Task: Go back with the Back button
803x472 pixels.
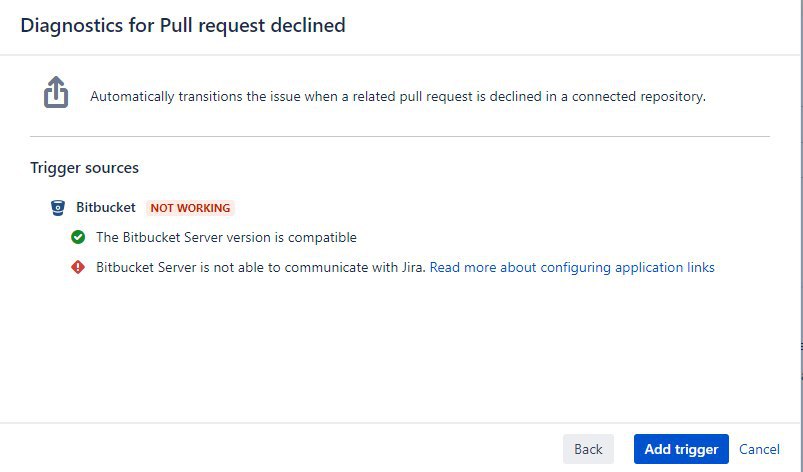Action: coord(588,449)
